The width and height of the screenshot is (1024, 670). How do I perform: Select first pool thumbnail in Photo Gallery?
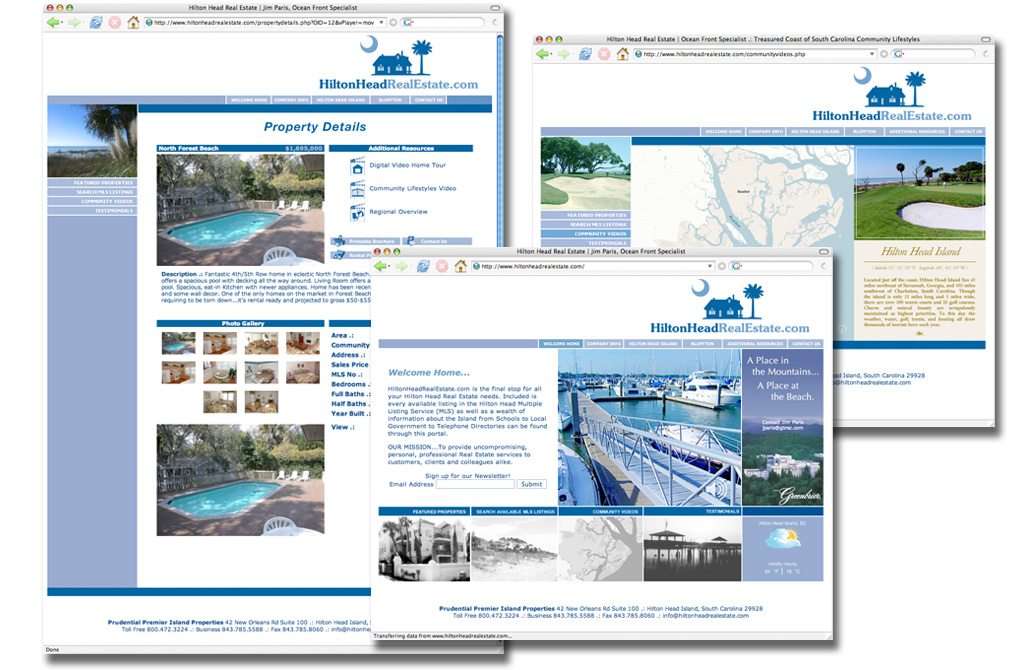tap(178, 343)
